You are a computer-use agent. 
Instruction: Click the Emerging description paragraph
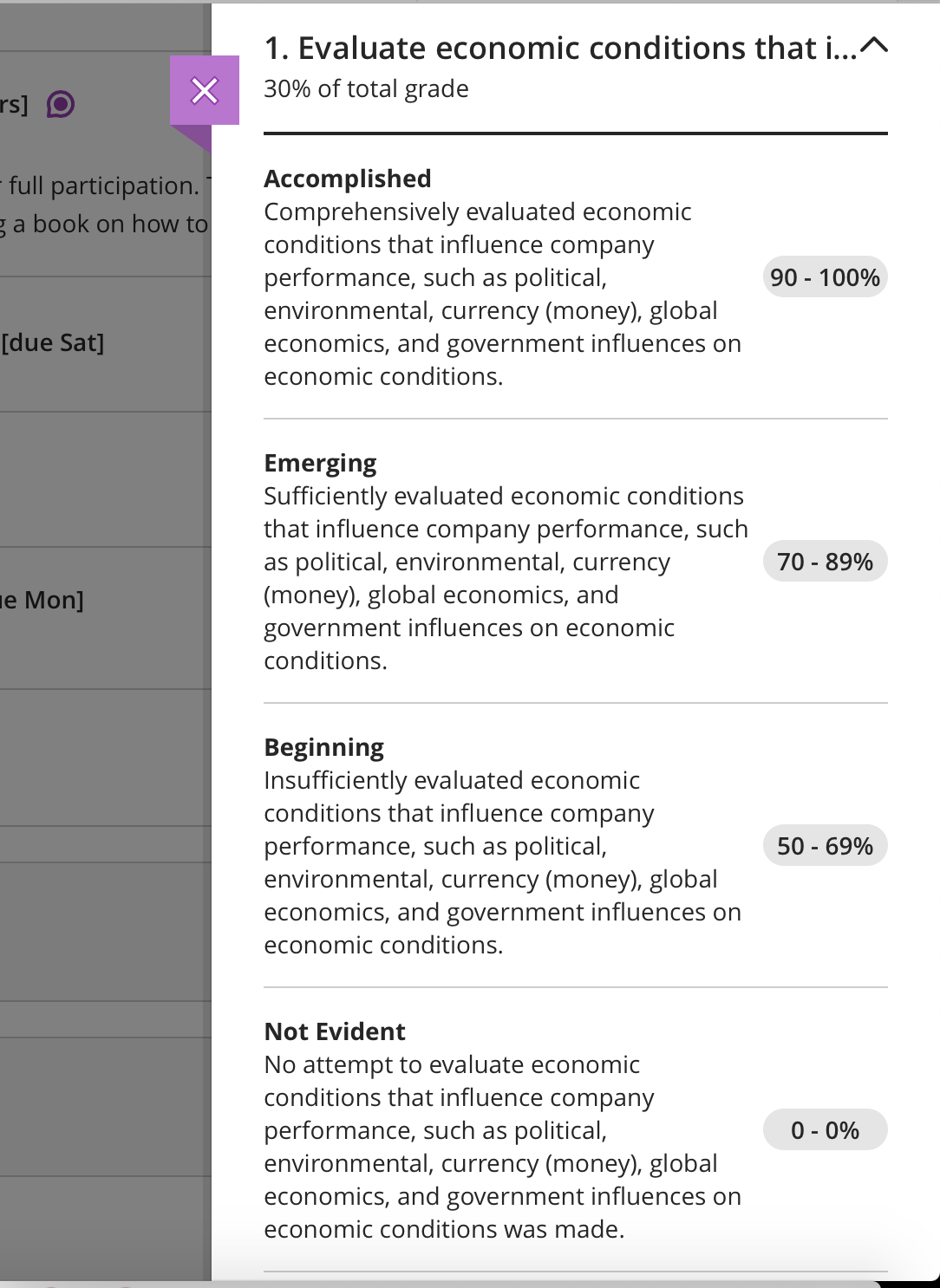coord(506,578)
